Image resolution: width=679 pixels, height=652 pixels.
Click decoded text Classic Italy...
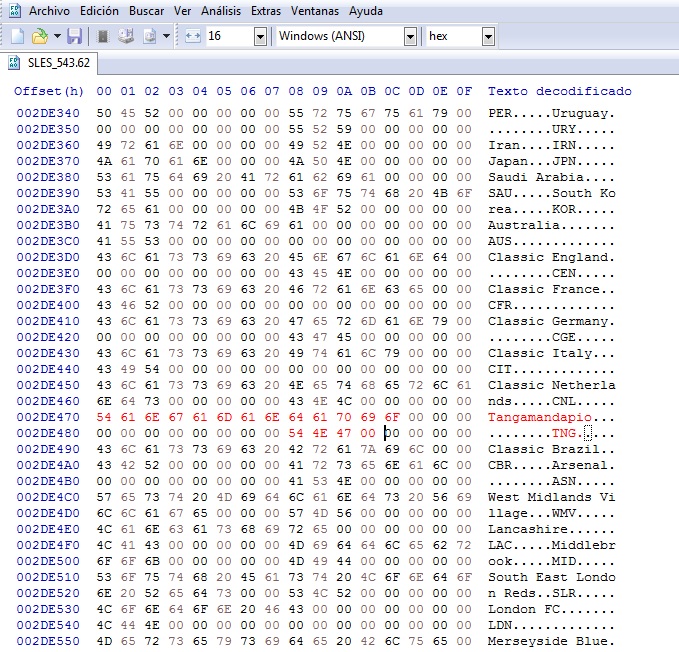540,353
